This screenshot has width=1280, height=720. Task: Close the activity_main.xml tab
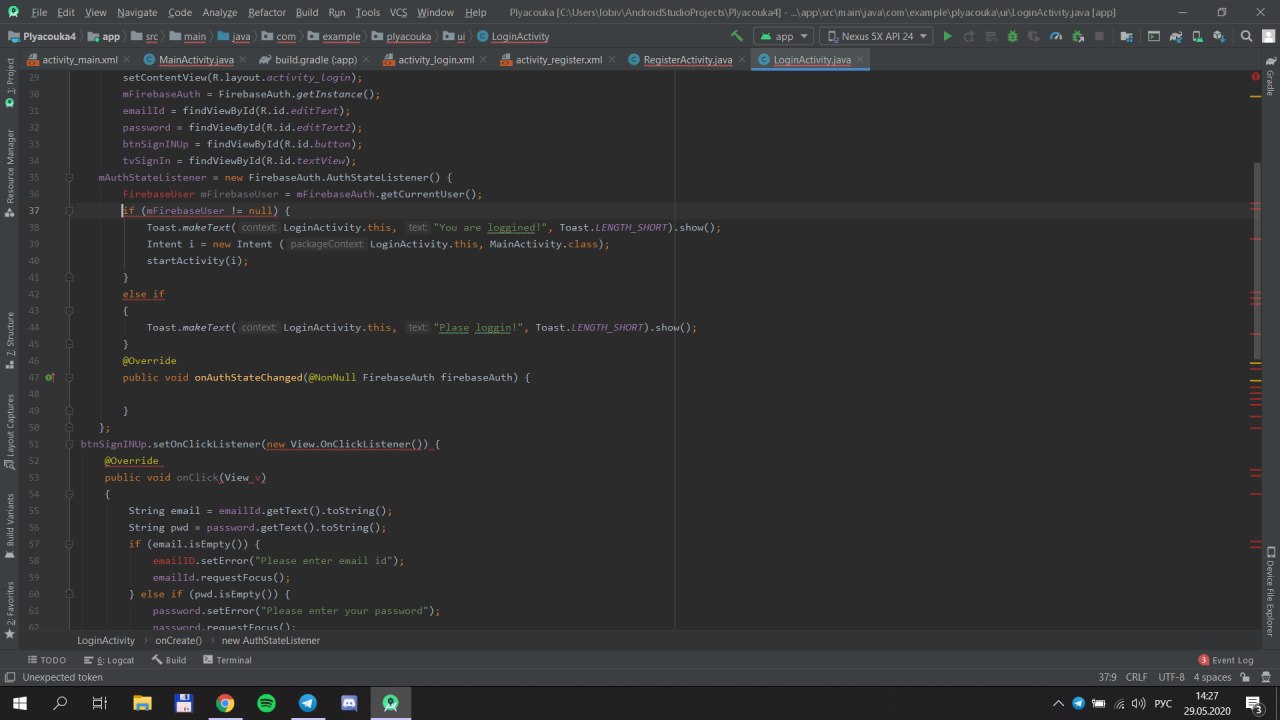pos(126,60)
